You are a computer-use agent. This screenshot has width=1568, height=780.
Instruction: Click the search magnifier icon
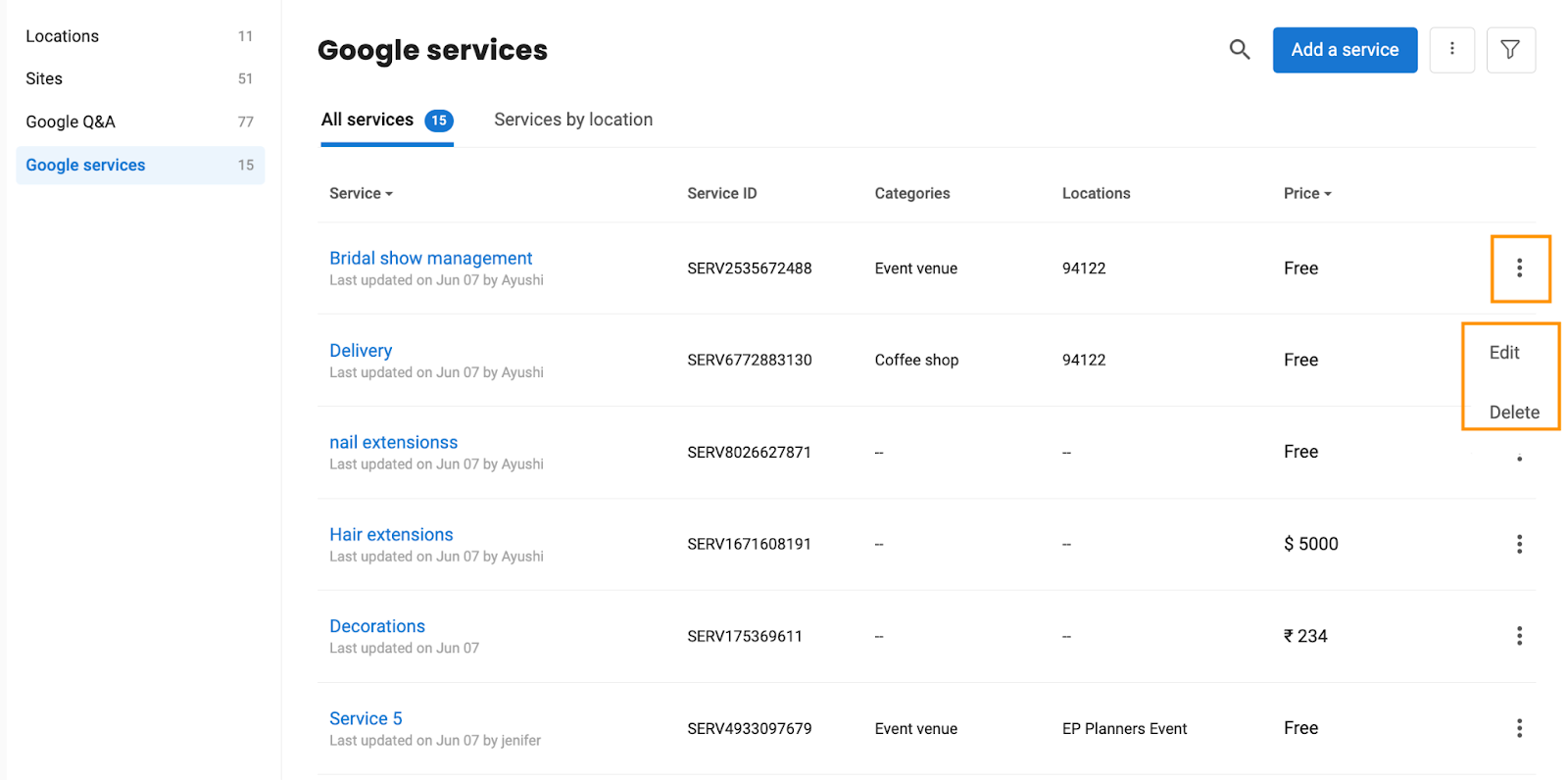(x=1240, y=49)
